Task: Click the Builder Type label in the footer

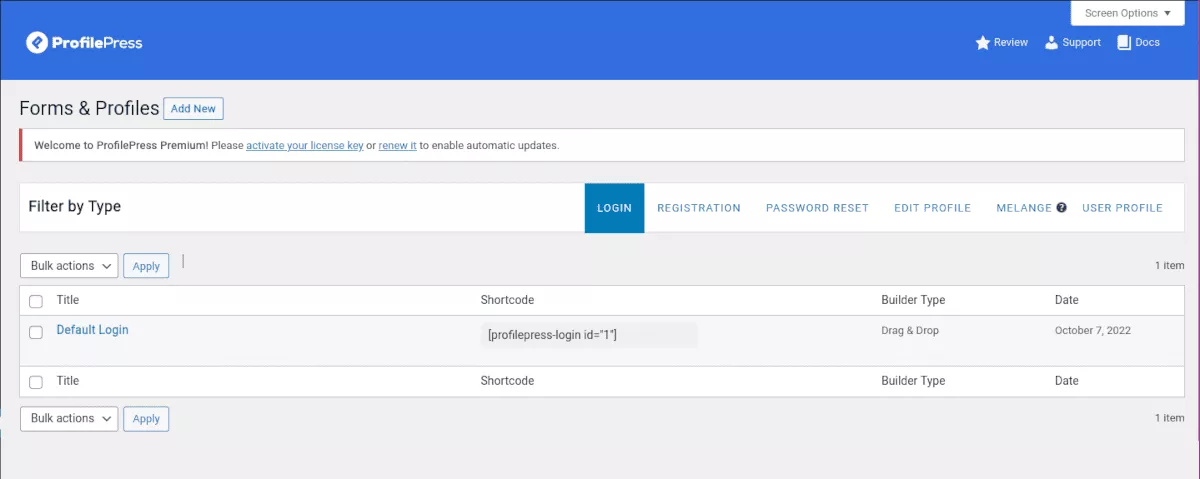Action: click(x=913, y=381)
